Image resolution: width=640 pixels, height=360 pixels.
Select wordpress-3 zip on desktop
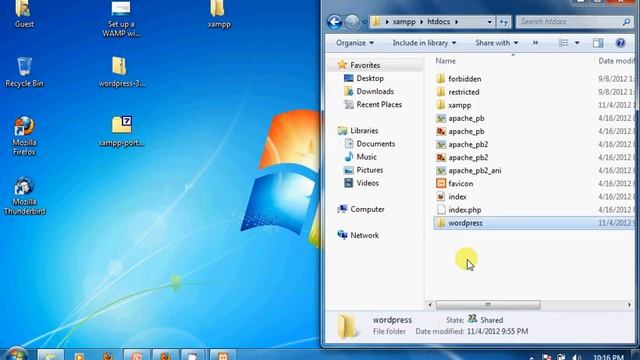click(x=121, y=72)
